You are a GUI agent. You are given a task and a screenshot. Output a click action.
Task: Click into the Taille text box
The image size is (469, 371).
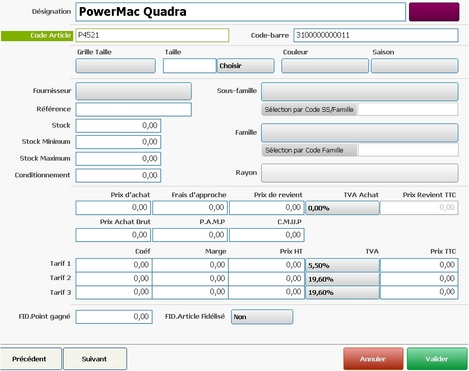coord(189,66)
